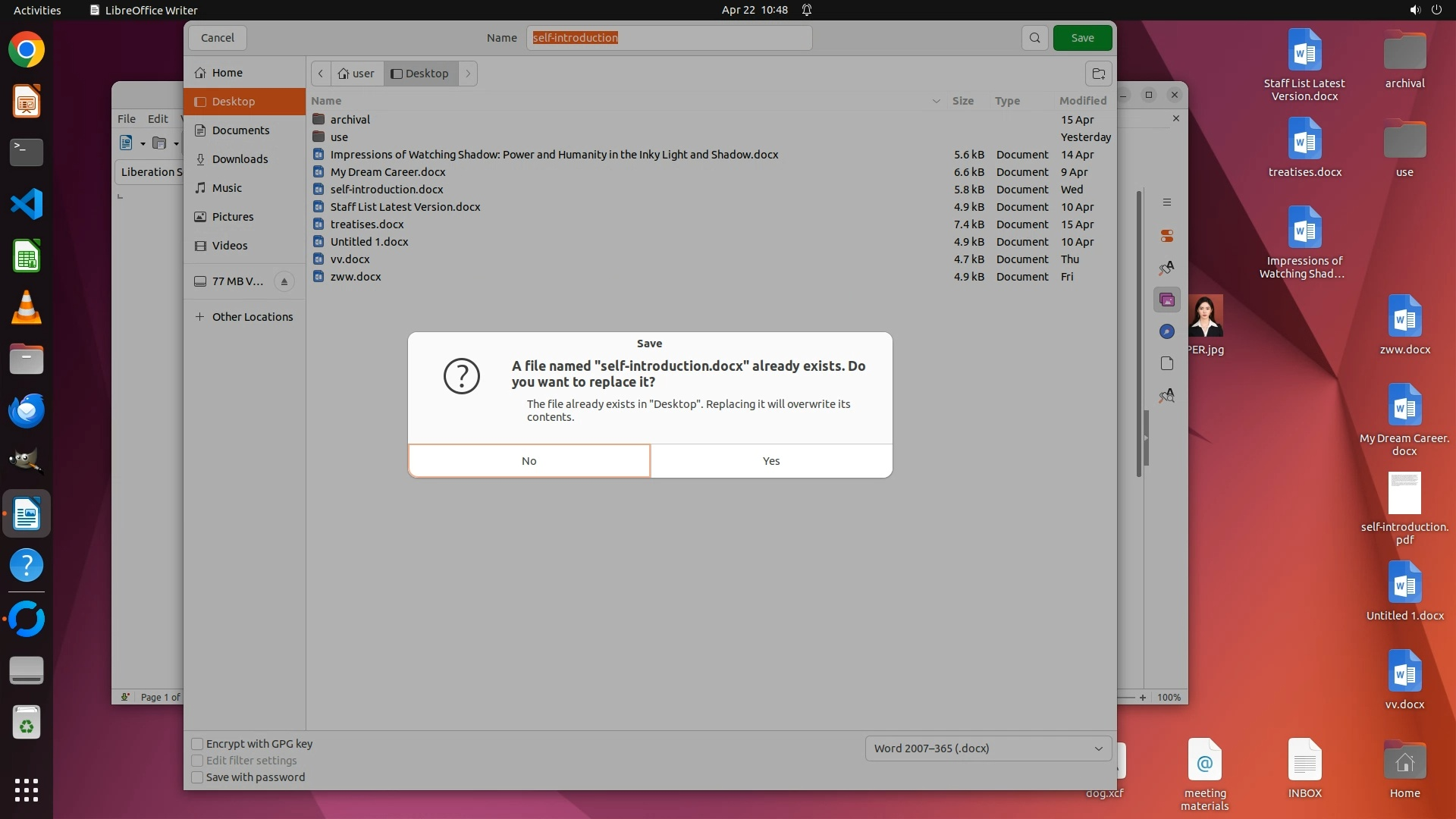Eject the 77 MB volume
Image resolution: width=1456 pixels, height=819 pixels.
pos(284,281)
